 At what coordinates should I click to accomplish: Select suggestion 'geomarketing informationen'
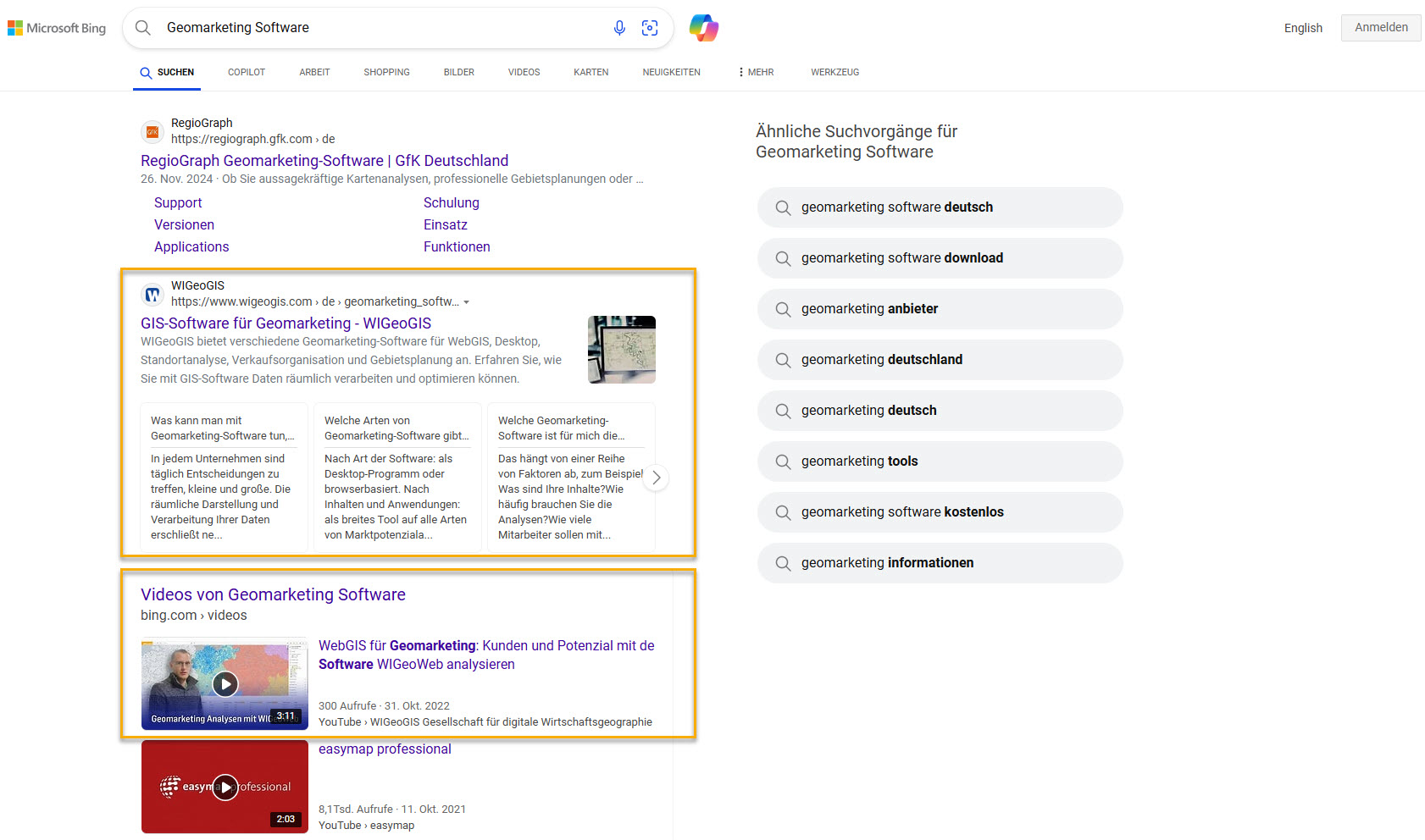[x=940, y=563]
